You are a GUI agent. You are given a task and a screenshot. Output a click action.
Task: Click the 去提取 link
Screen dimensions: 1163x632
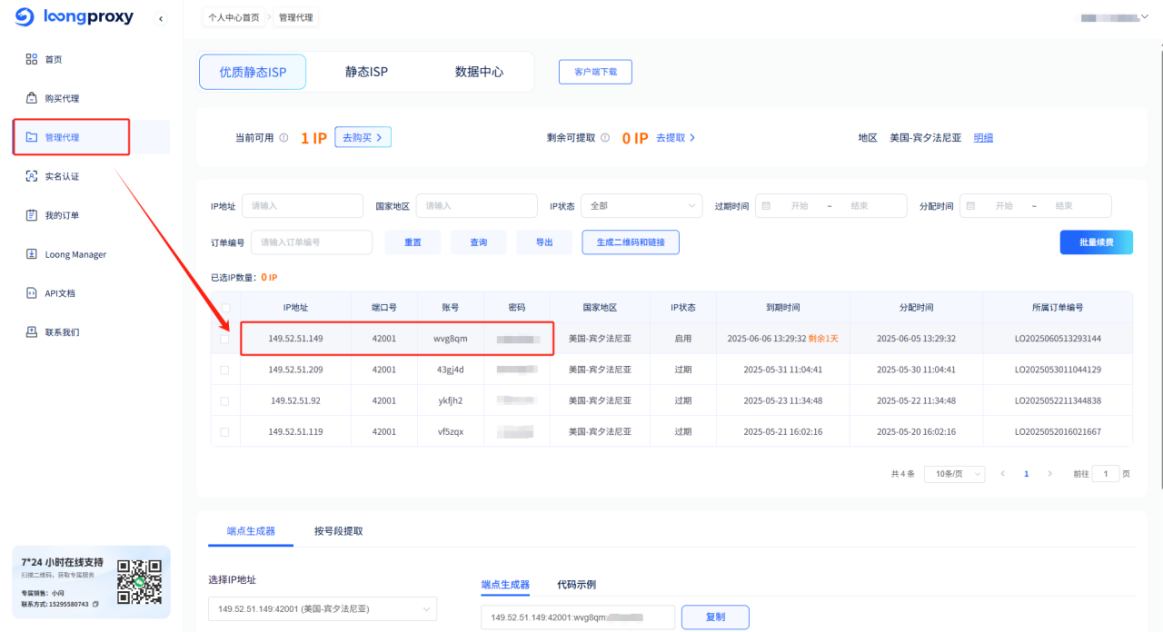pyautogui.click(x=675, y=138)
